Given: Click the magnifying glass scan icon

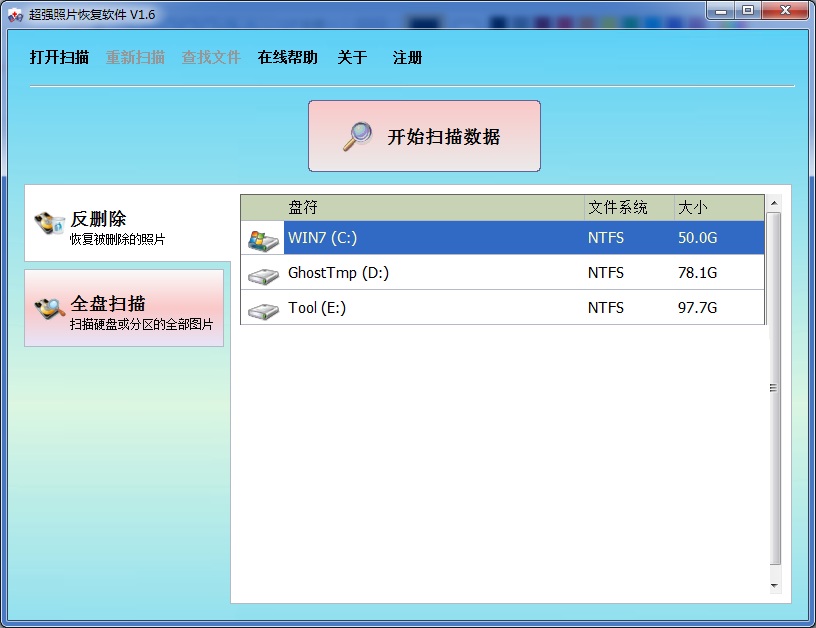Looking at the screenshot, I should 357,137.
